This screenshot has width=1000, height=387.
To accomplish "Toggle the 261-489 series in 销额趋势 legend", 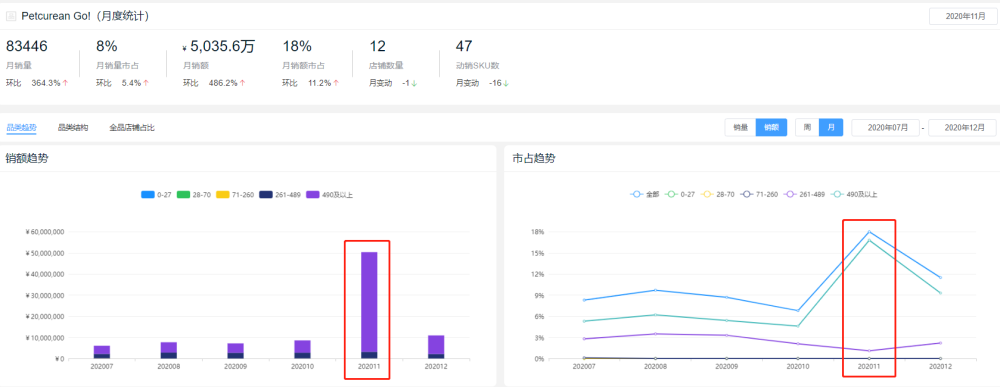I will [279, 195].
